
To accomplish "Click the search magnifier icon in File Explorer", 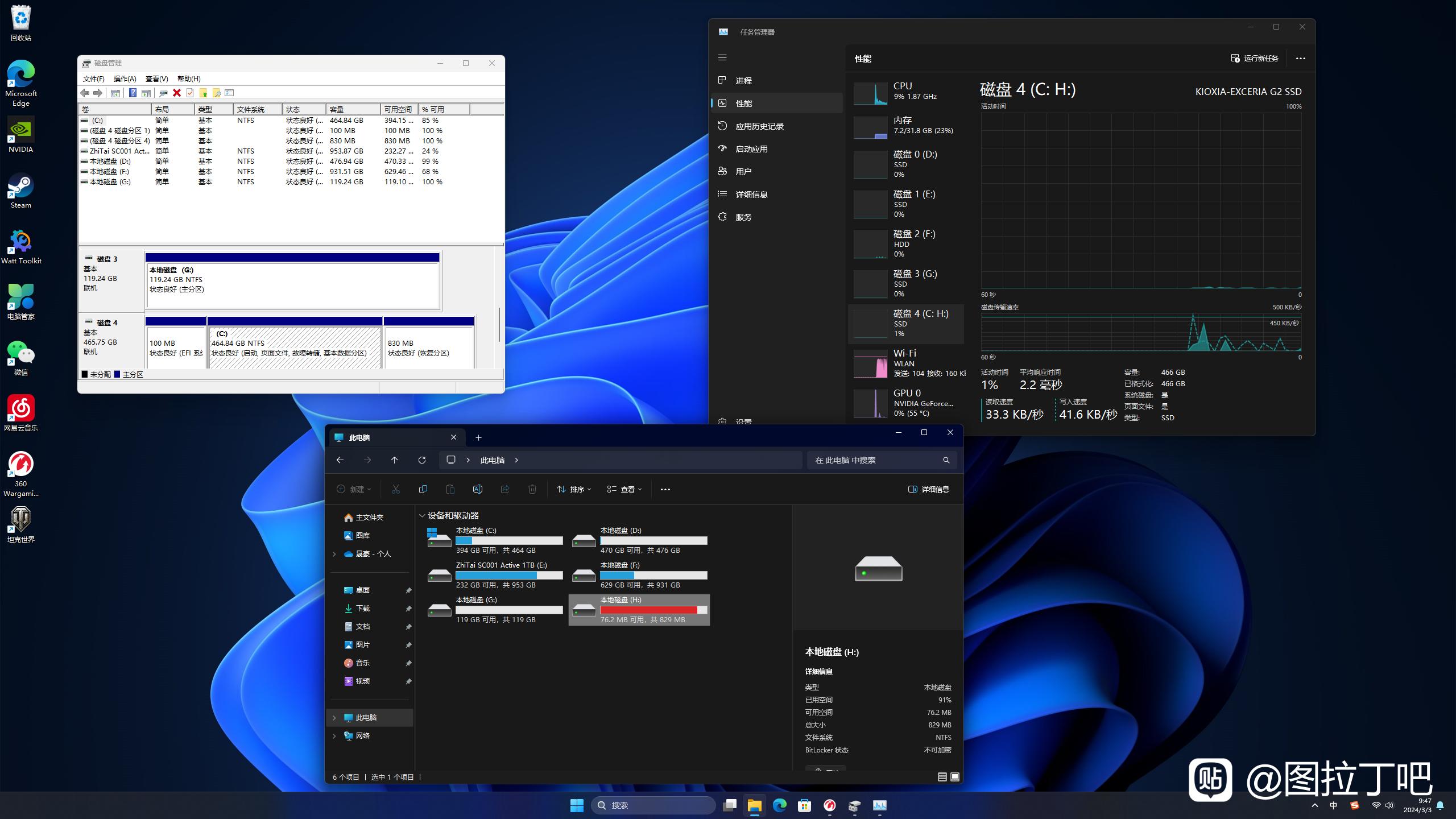I will coord(946,460).
